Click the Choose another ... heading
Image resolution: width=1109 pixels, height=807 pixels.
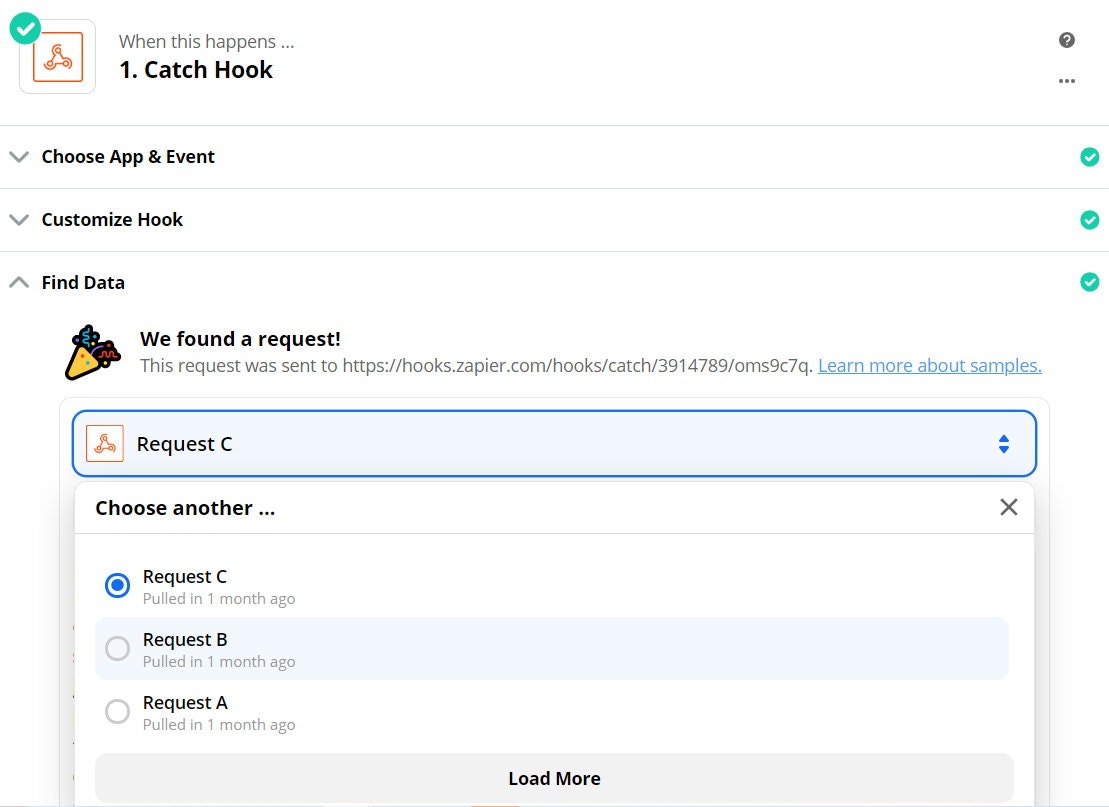pyautogui.click(x=185, y=508)
